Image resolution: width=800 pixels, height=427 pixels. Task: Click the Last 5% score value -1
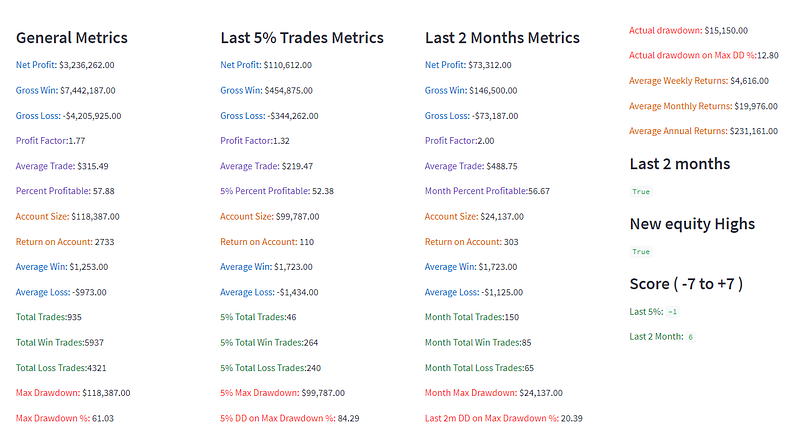point(673,312)
